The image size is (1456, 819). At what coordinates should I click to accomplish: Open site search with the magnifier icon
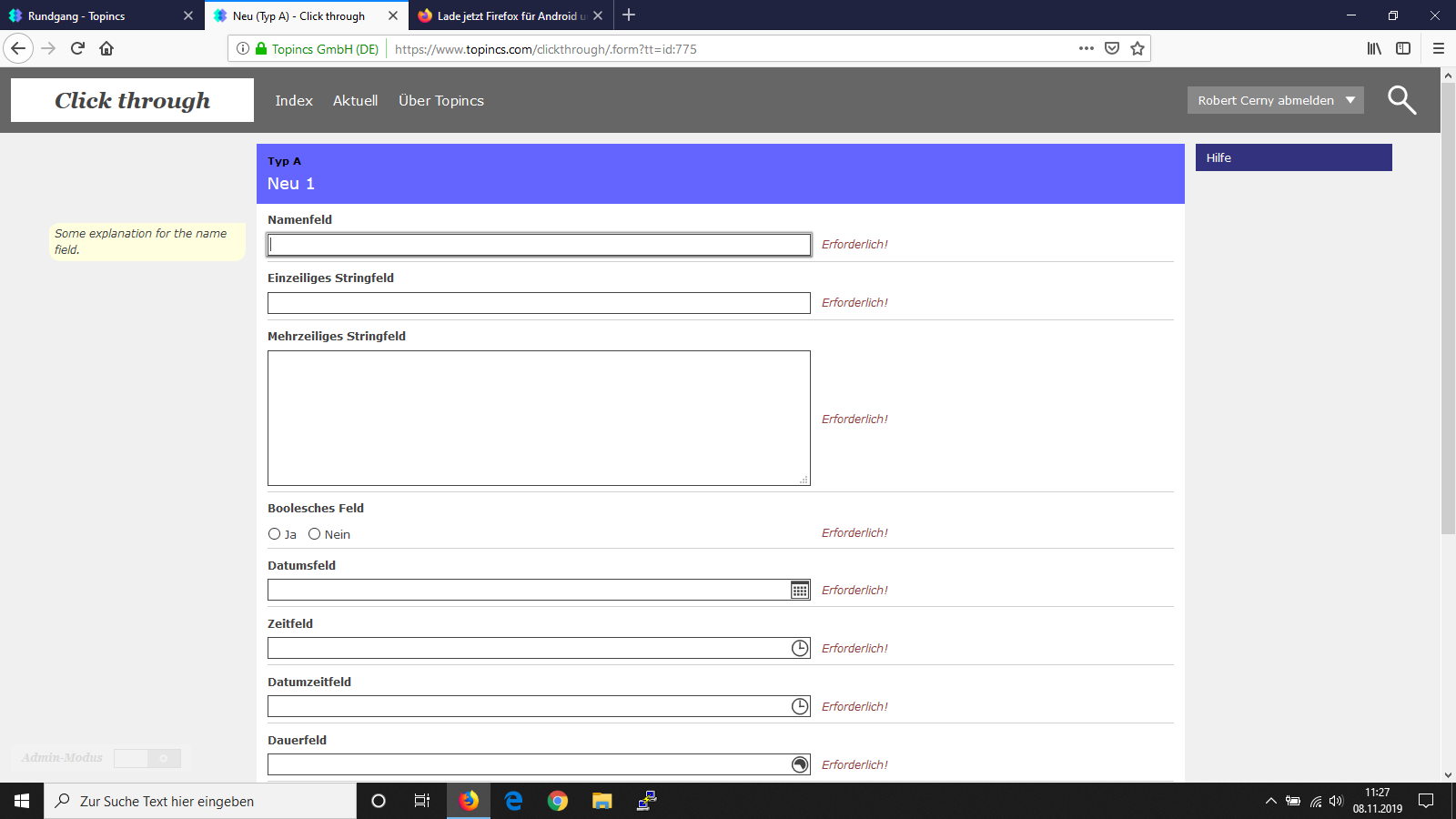tap(1401, 100)
